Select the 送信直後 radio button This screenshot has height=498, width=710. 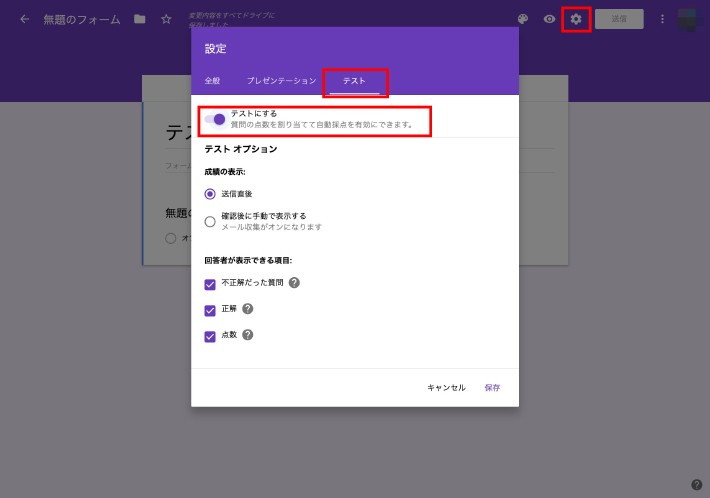point(210,194)
